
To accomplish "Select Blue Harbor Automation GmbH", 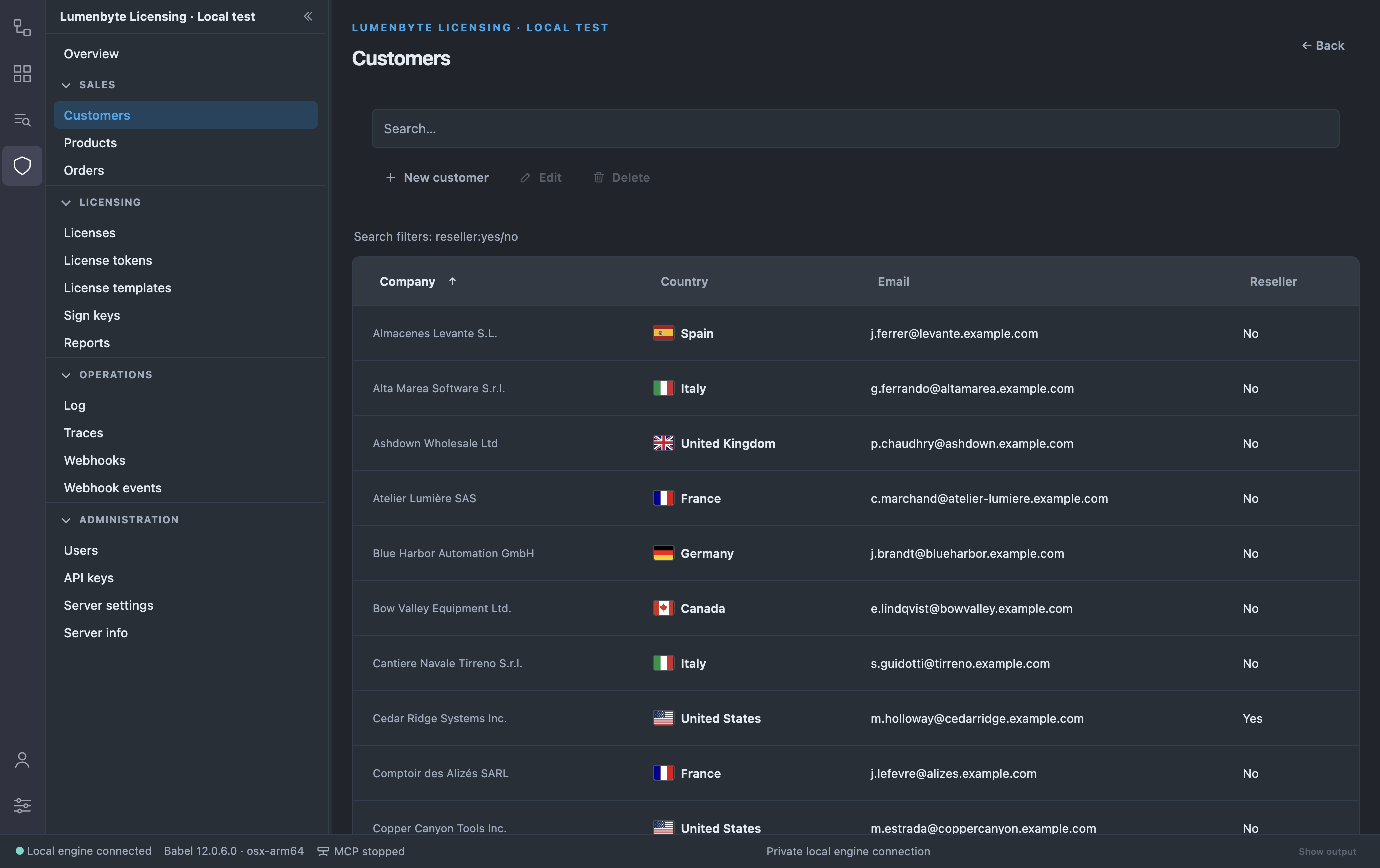I will coord(453,553).
